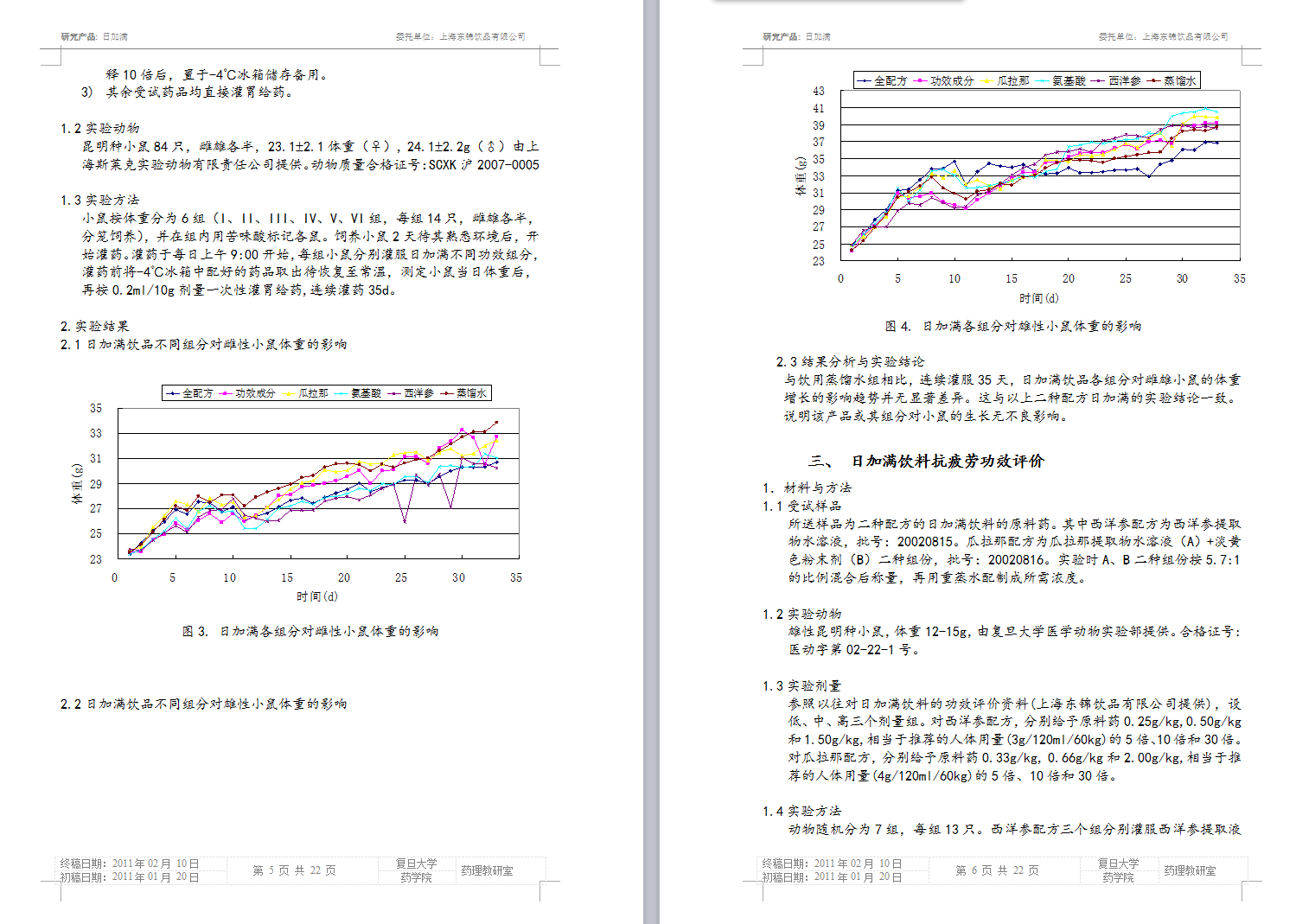The width and height of the screenshot is (1296, 924).
Task: Click footer text '第 6 页 共 22 页'
Action: point(997,870)
